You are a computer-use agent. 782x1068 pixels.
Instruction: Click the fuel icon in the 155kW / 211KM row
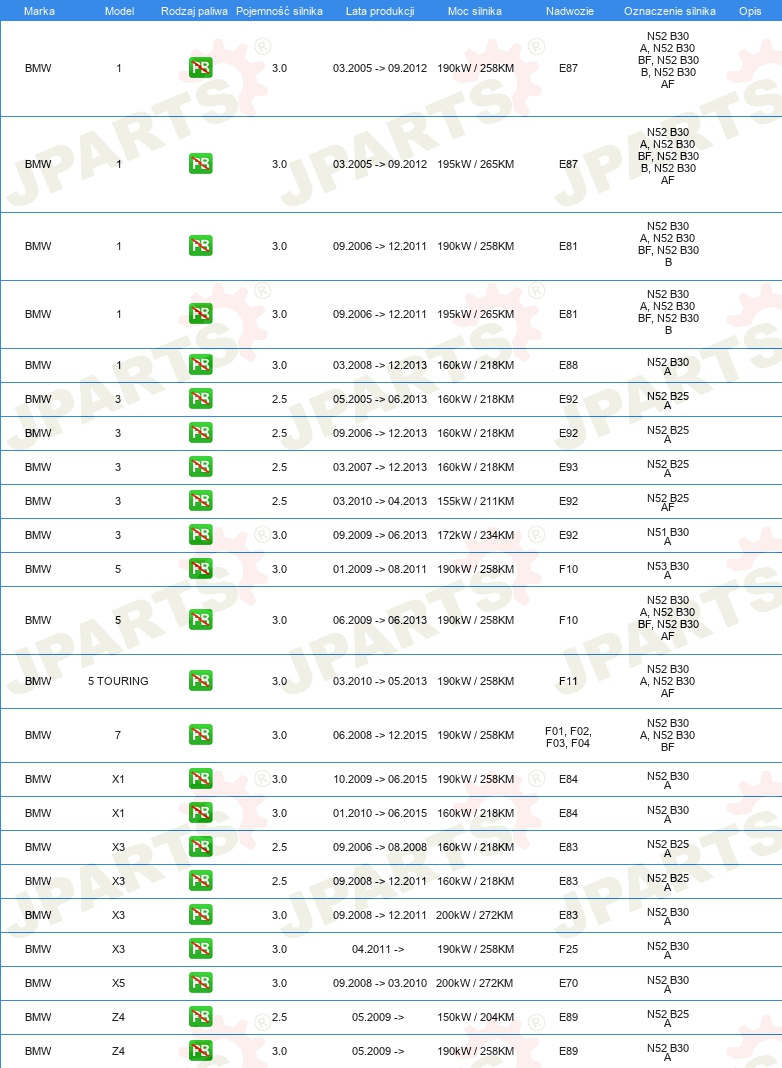click(200, 501)
